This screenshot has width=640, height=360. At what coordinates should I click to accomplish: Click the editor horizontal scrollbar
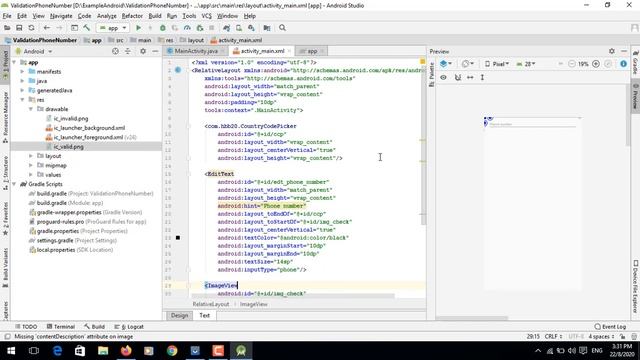[x=293, y=296]
